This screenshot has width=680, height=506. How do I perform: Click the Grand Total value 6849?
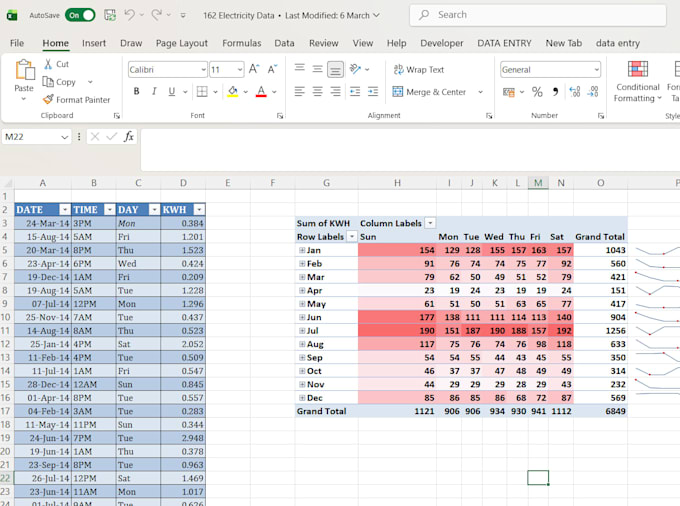coord(615,411)
